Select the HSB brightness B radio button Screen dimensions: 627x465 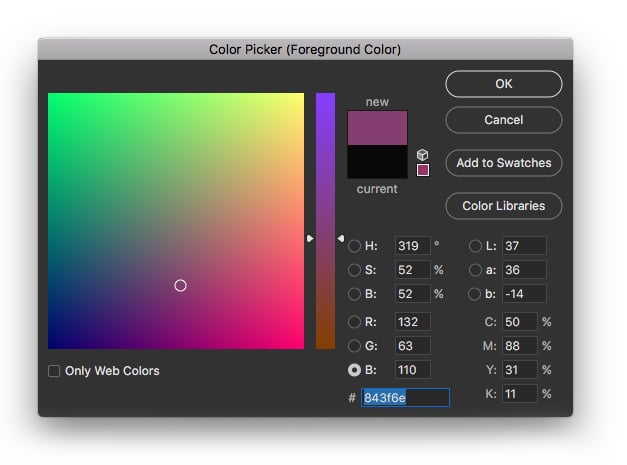coord(354,294)
